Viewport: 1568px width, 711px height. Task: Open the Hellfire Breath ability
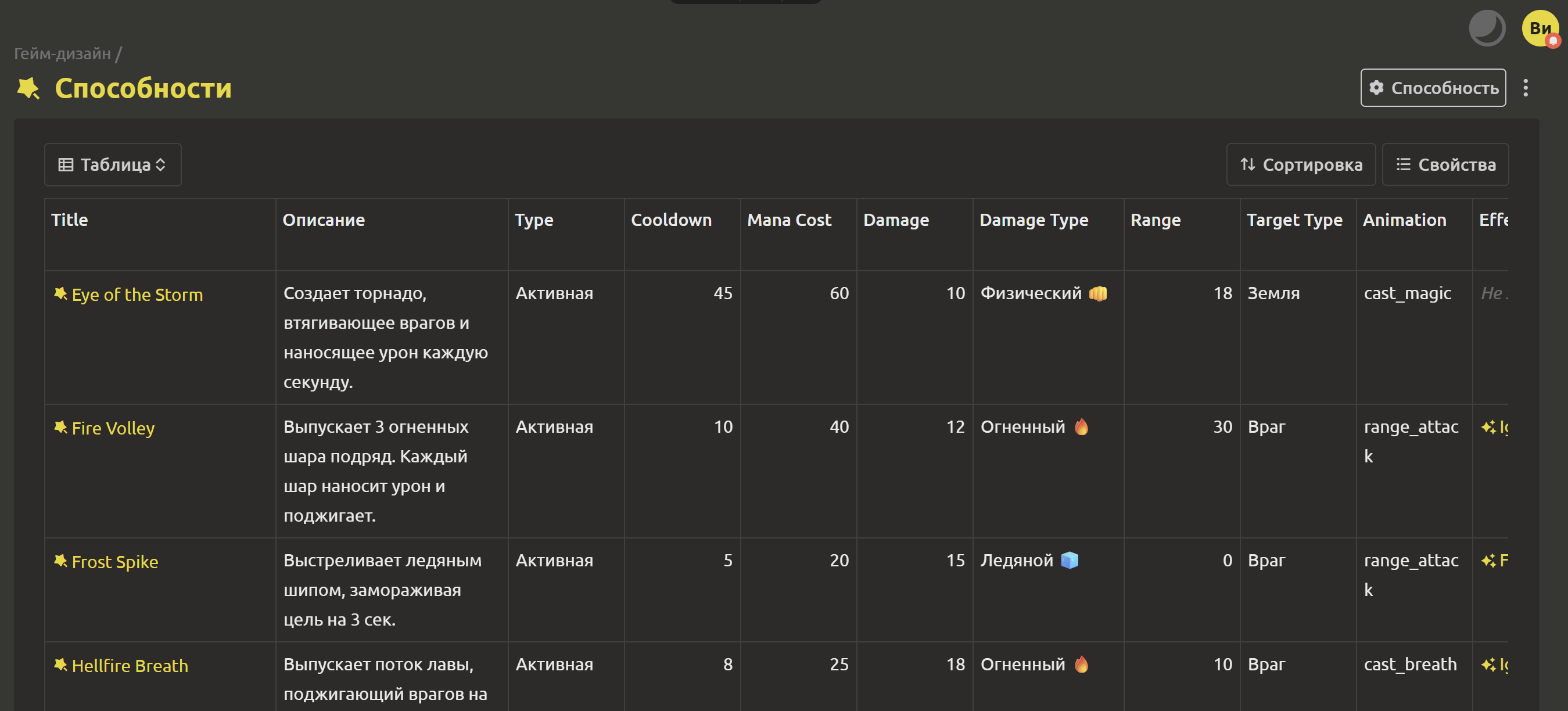[x=130, y=665]
